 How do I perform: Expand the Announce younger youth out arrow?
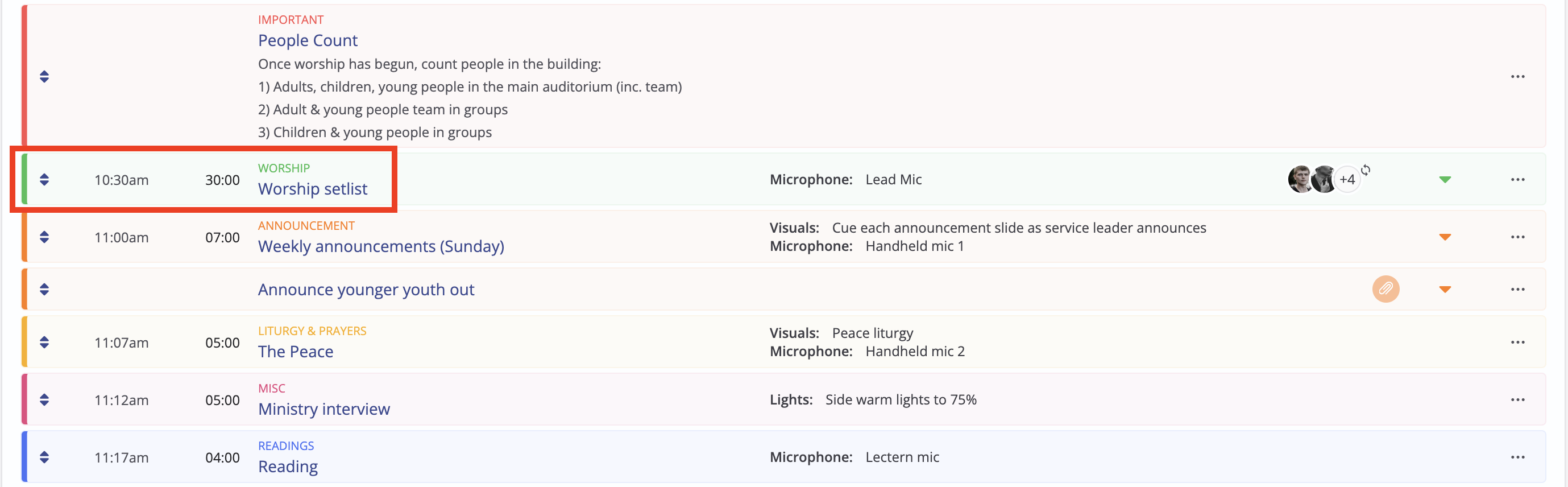(x=1445, y=290)
